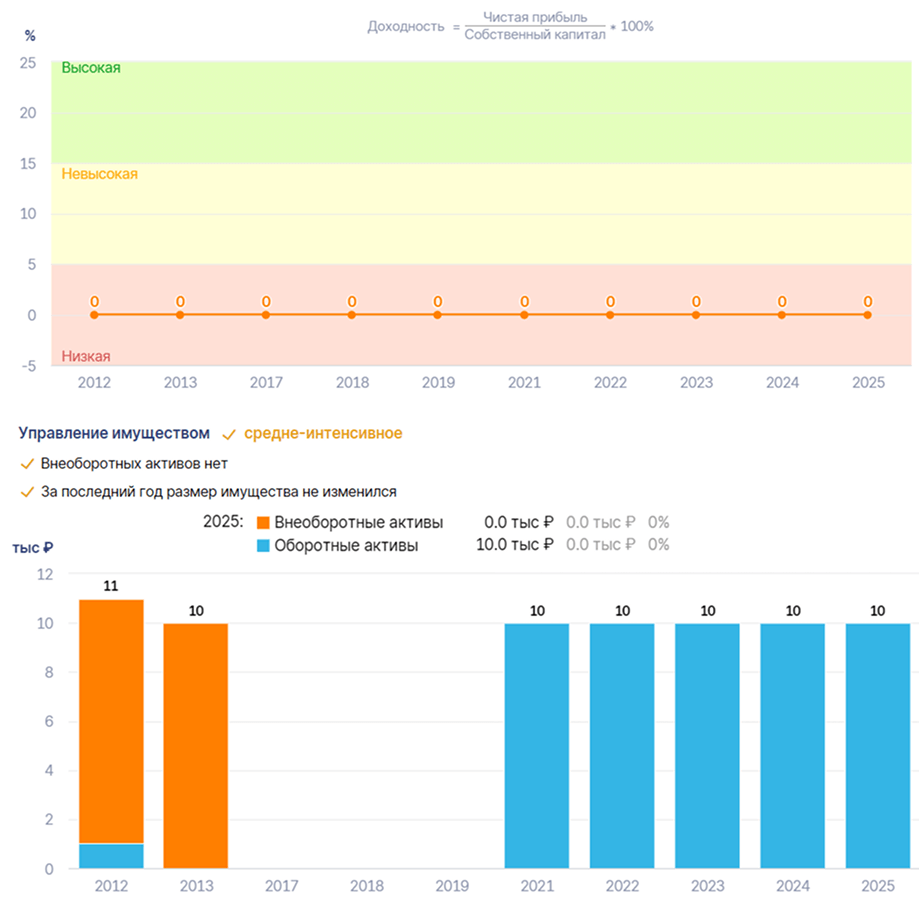Click the red zone label Низкая
919x900 pixels.
pos(86,356)
